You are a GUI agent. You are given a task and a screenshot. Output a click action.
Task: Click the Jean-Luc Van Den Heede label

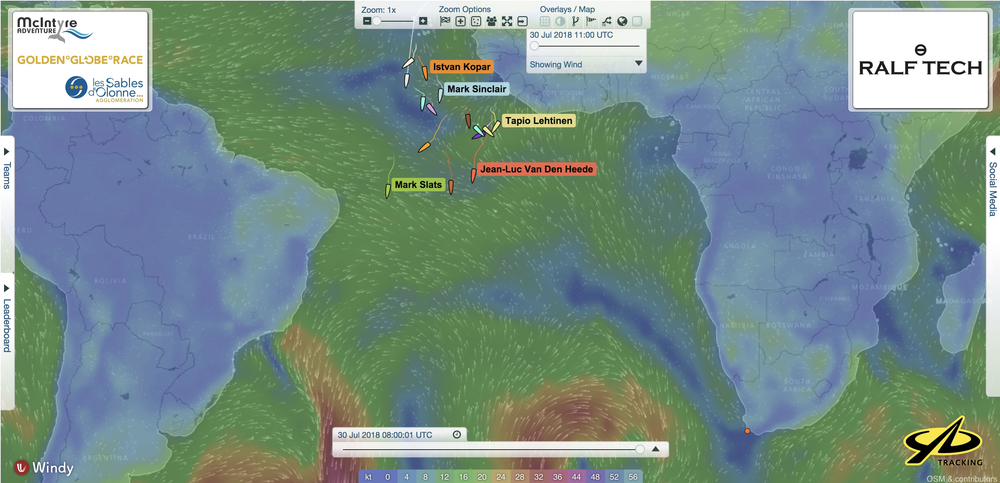pos(537,170)
